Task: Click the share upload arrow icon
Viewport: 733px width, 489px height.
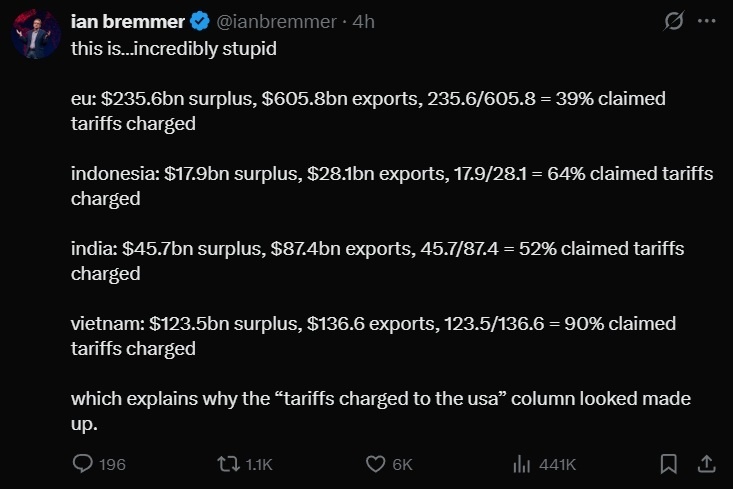Action: [706, 464]
